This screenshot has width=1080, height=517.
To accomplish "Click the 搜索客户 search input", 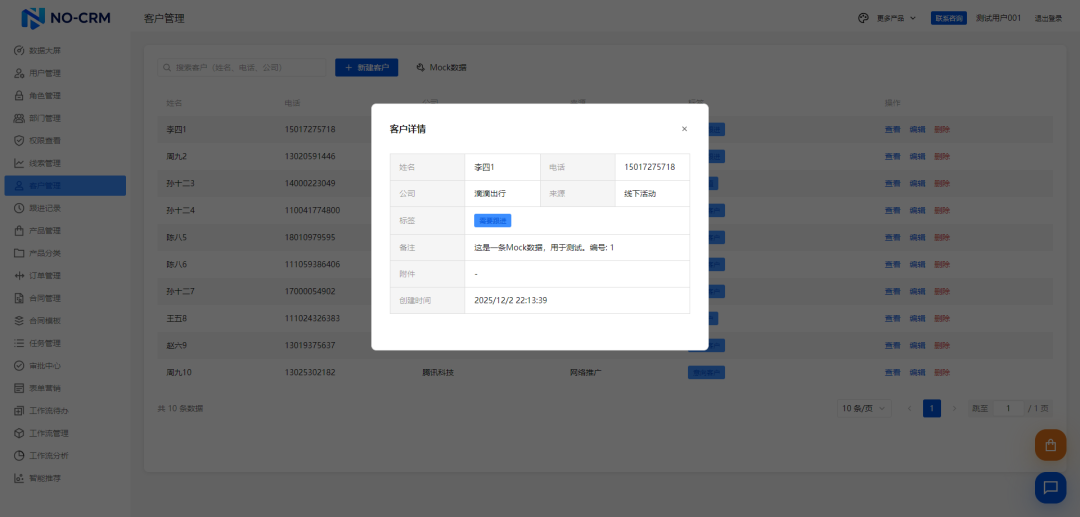I will coord(242,67).
